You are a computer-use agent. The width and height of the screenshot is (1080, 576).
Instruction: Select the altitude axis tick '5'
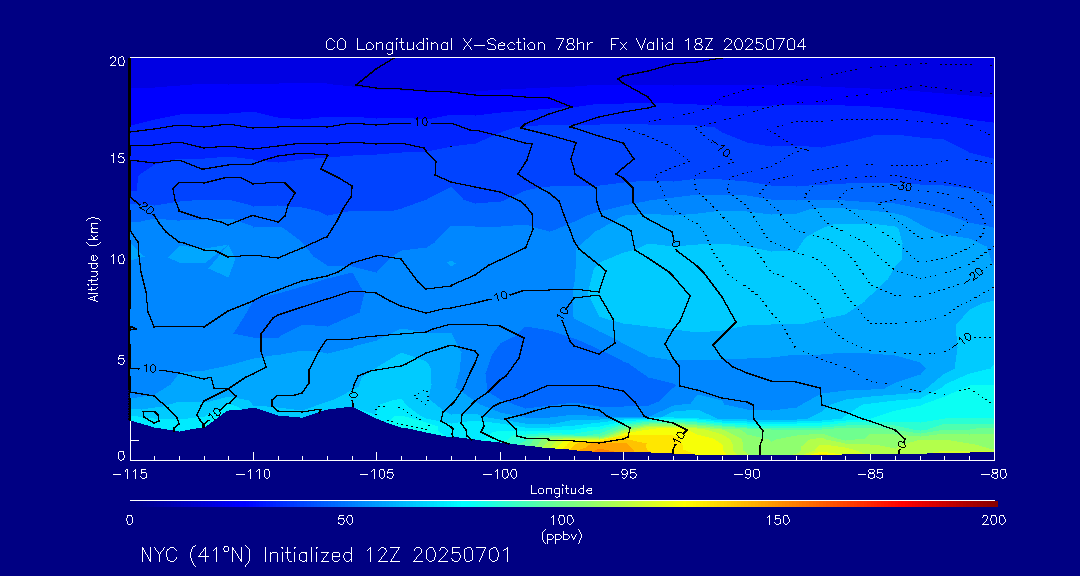[121, 360]
